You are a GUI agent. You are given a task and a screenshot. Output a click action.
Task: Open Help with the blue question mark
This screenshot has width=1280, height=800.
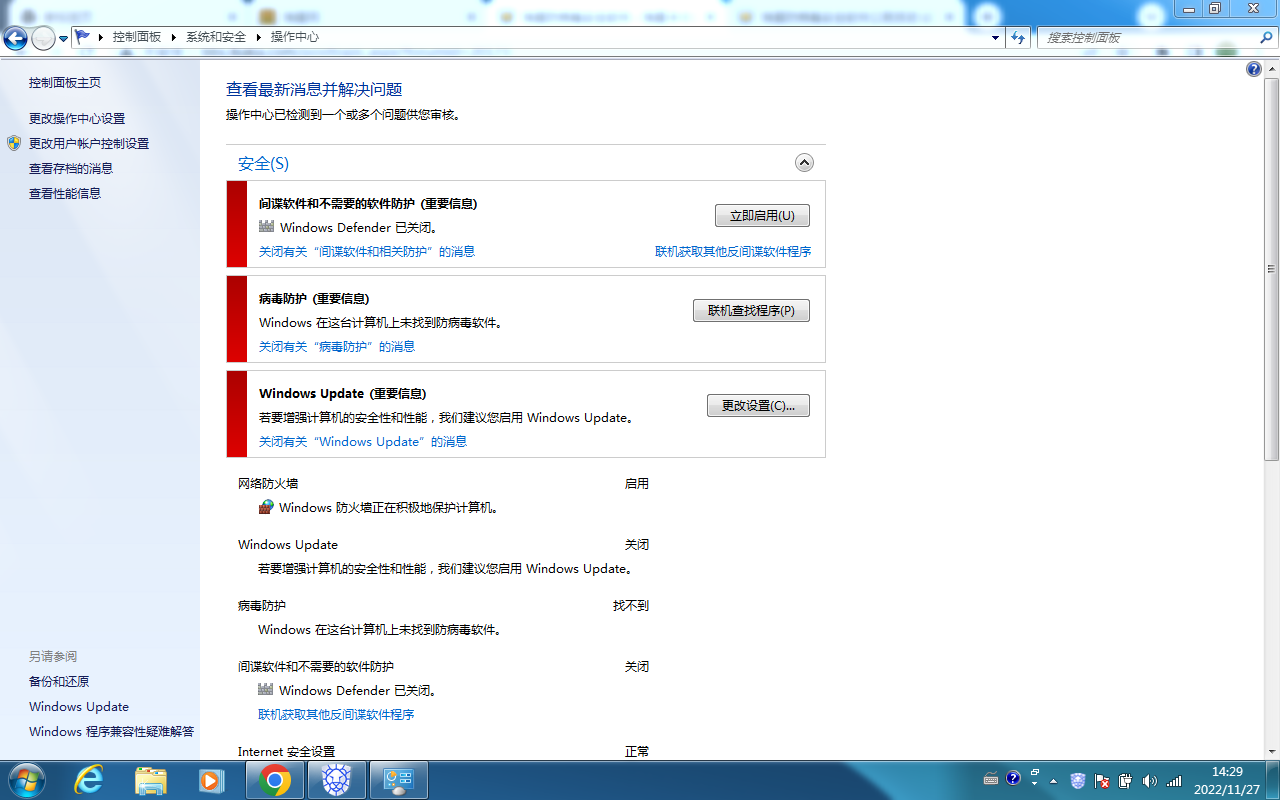click(1254, 69)
